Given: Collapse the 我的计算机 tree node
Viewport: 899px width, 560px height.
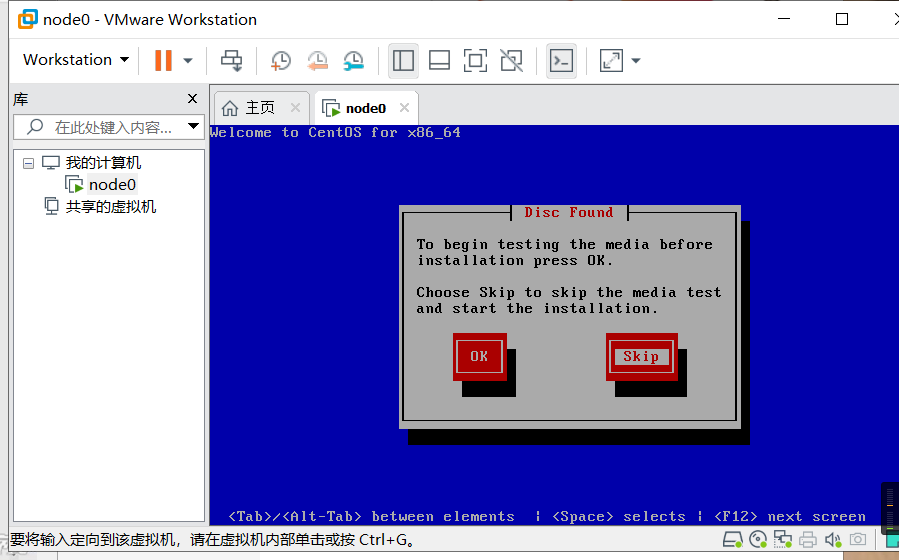Looking at the screenshot, I should coord(28,163).
